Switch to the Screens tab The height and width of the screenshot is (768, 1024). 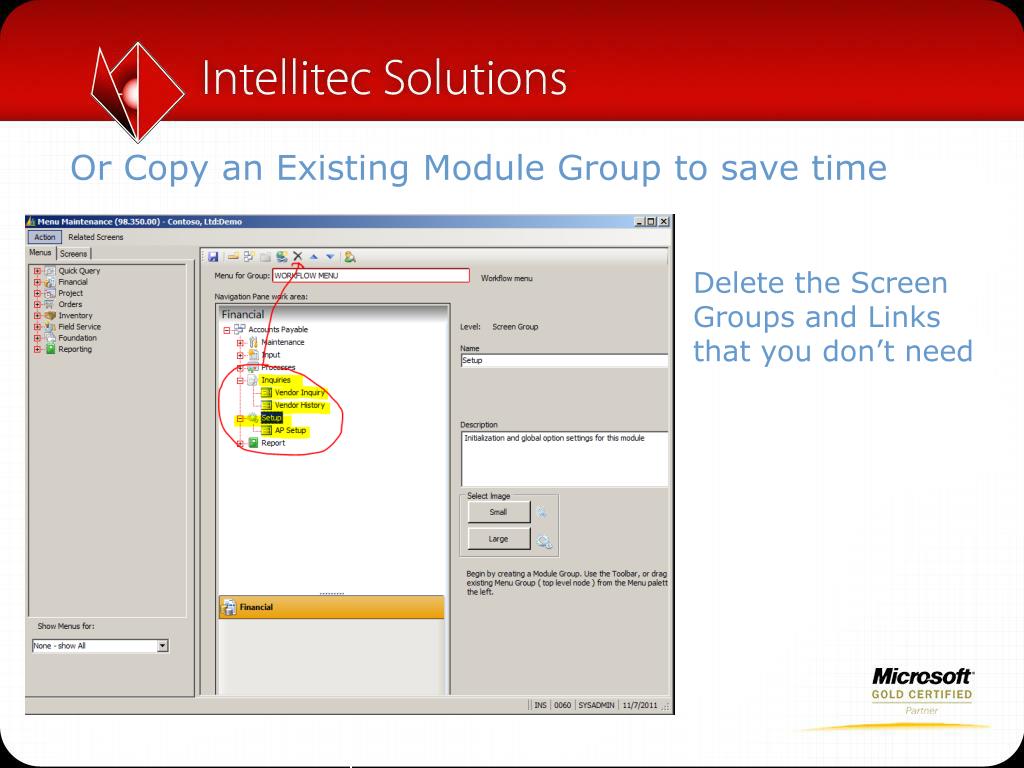point(74,253)
